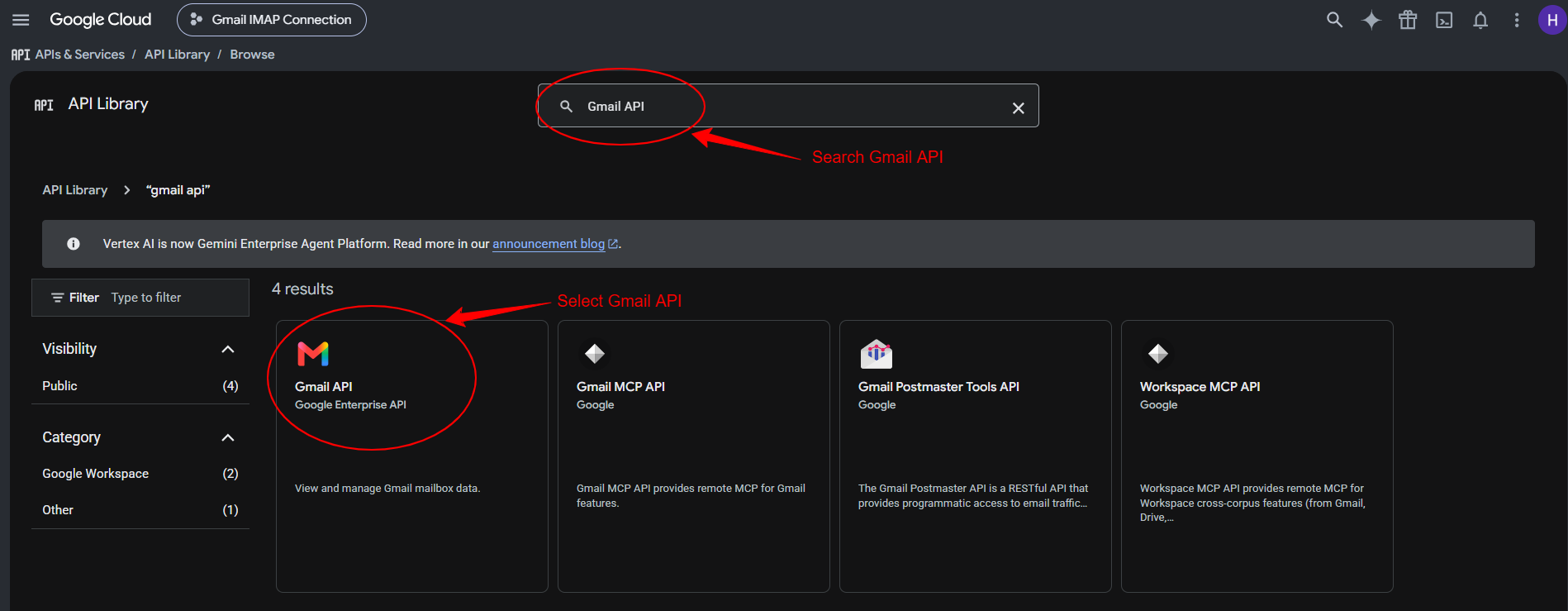The width and height of the screenshot is (1568, 611).
Task: Click the Gmail M logo icon
Action: click(x=313, y=354)
